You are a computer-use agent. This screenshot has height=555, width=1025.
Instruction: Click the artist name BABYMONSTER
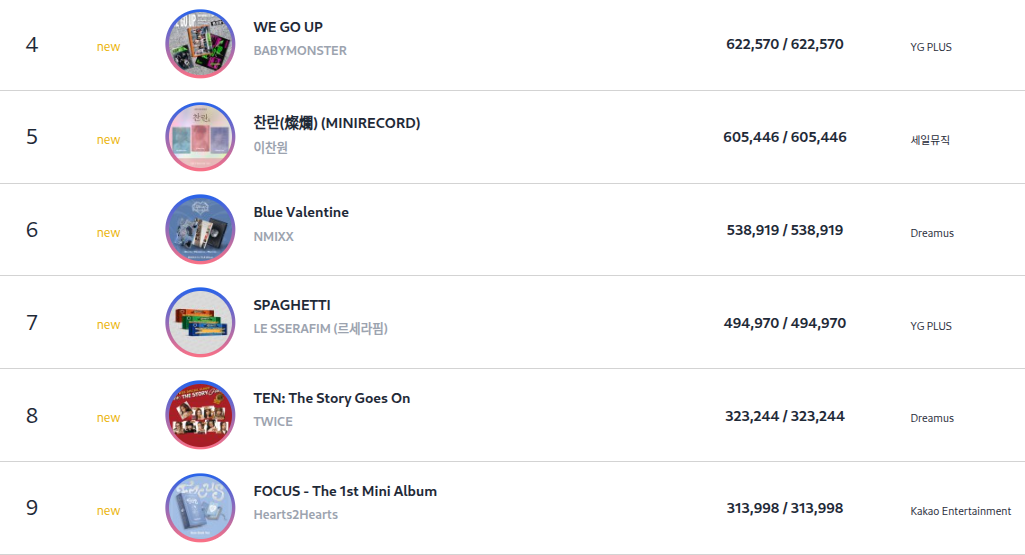300,51
